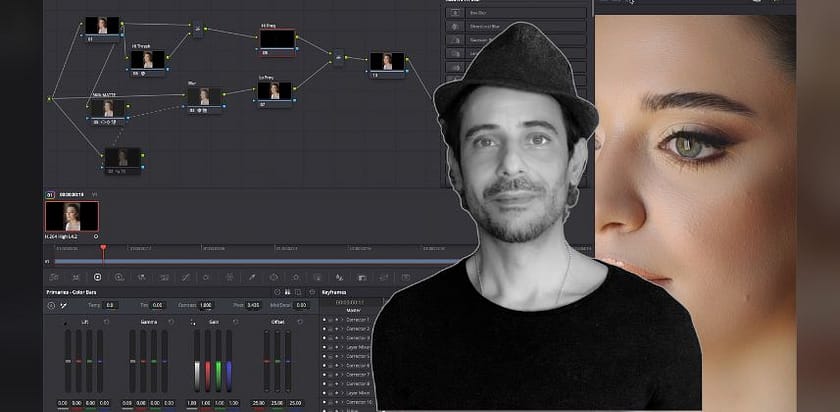
Task: Pick the White Balance eyedropper
Action: point(64,305)
